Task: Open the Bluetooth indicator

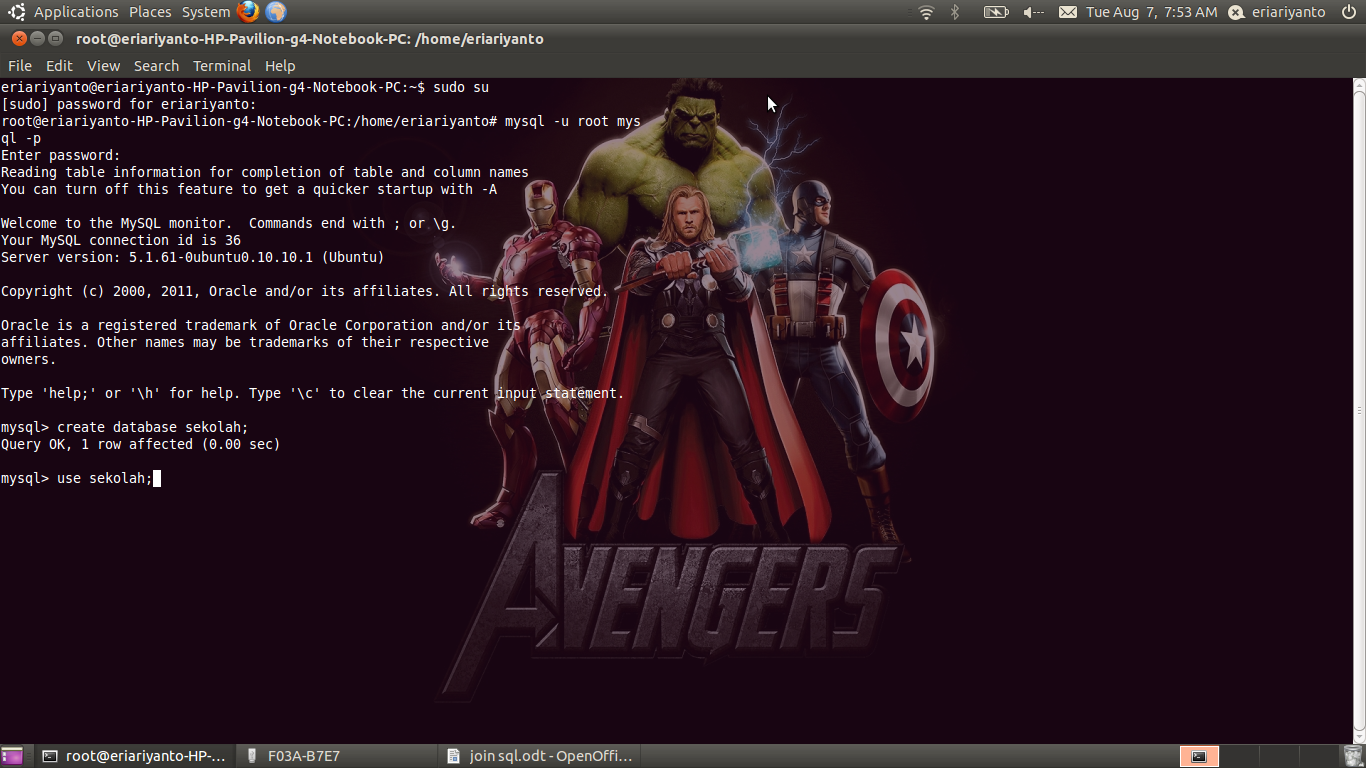Action: [955, 12]
